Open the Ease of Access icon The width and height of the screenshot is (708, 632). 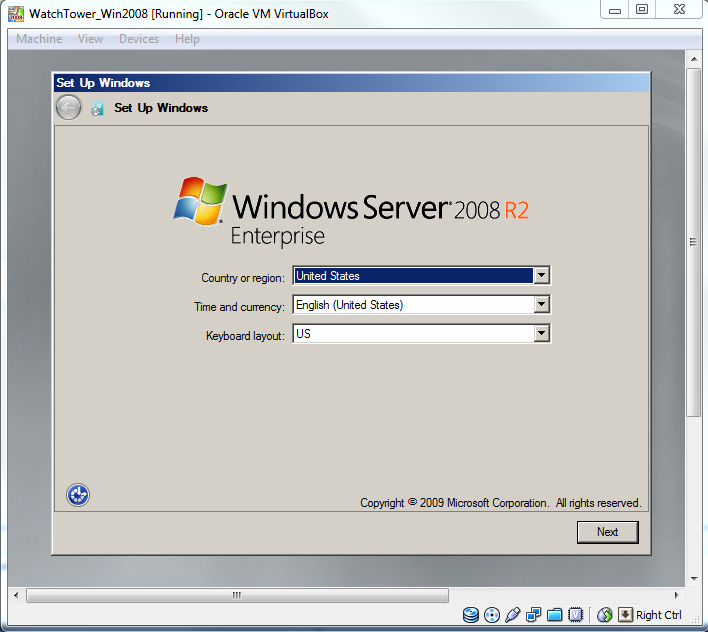coord(78,495)
